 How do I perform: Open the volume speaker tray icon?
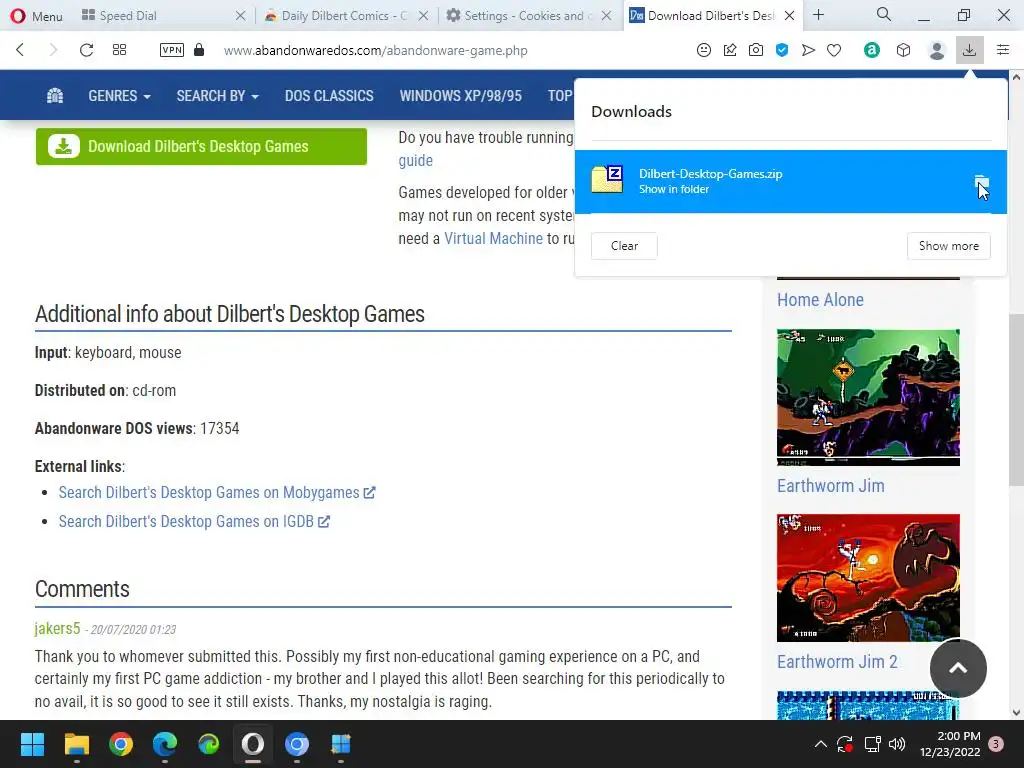897,744
